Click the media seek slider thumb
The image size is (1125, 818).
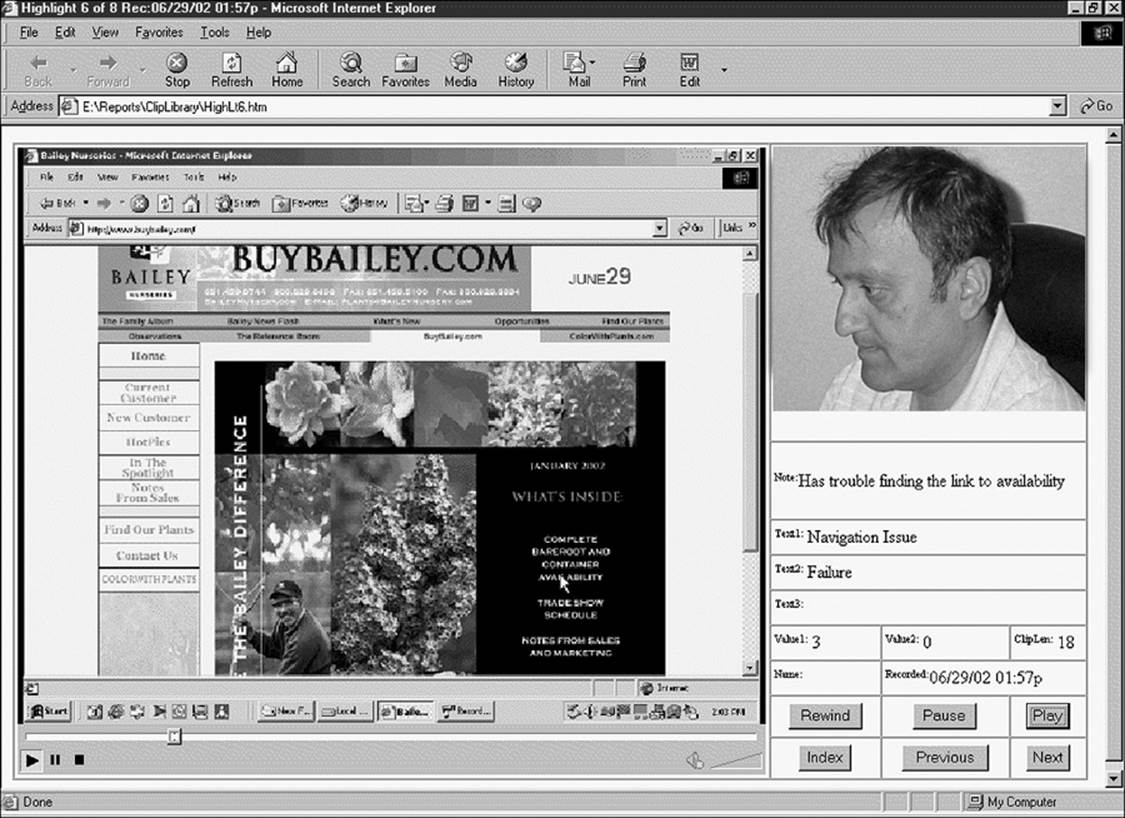tap(174, 736)
